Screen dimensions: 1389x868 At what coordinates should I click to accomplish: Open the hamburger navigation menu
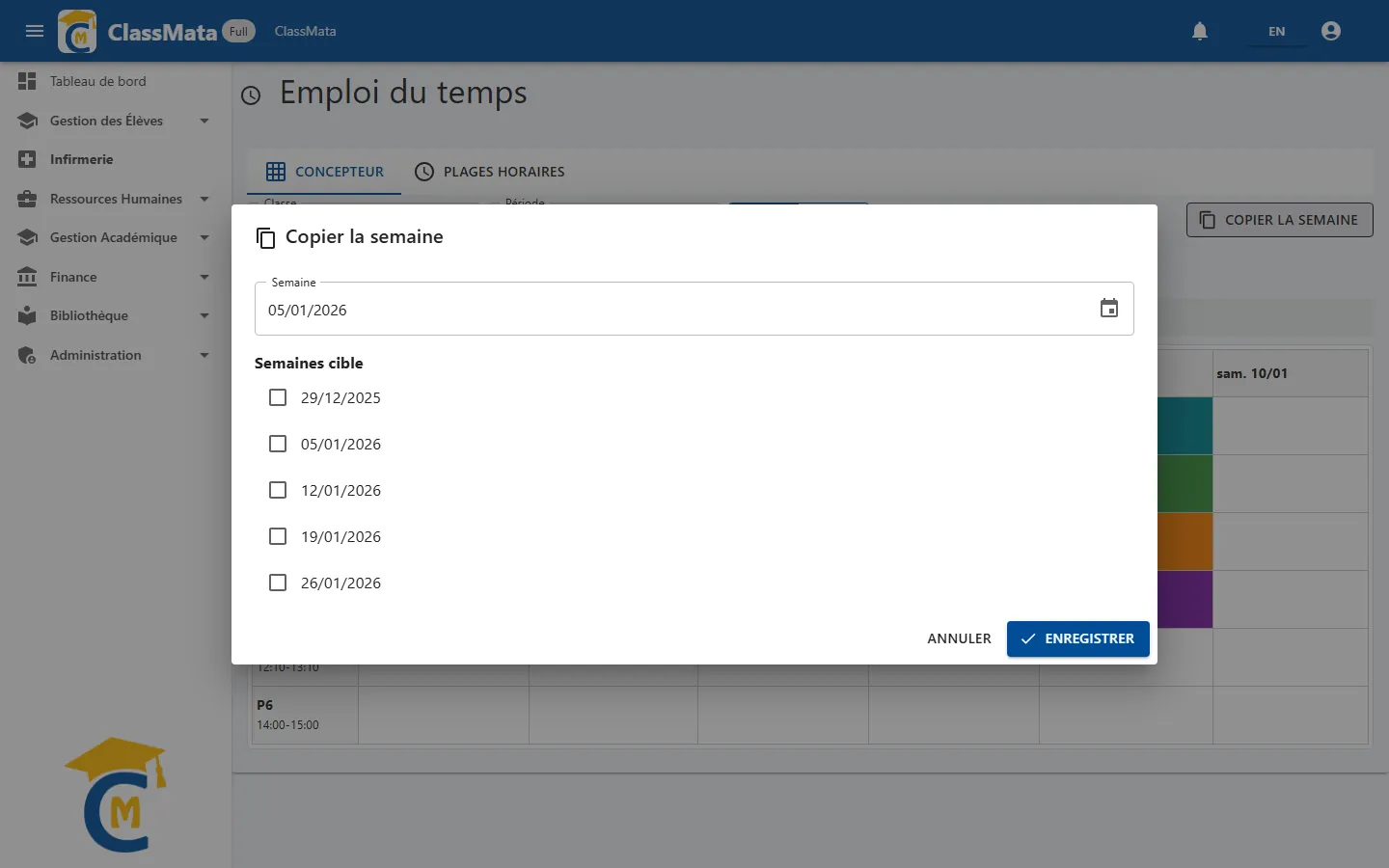point(35,31)
